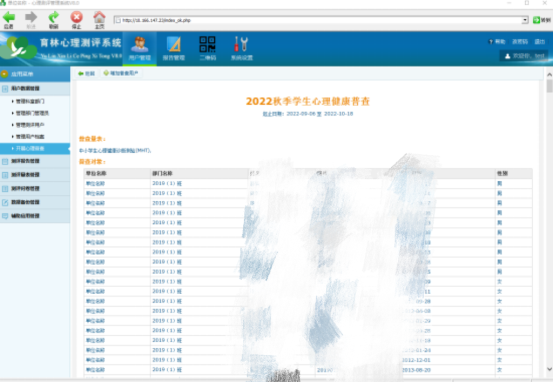Click the green back arrow browser button
This screenshot has width=553, height=382.
pyautogui.click(x=8, y=19)
